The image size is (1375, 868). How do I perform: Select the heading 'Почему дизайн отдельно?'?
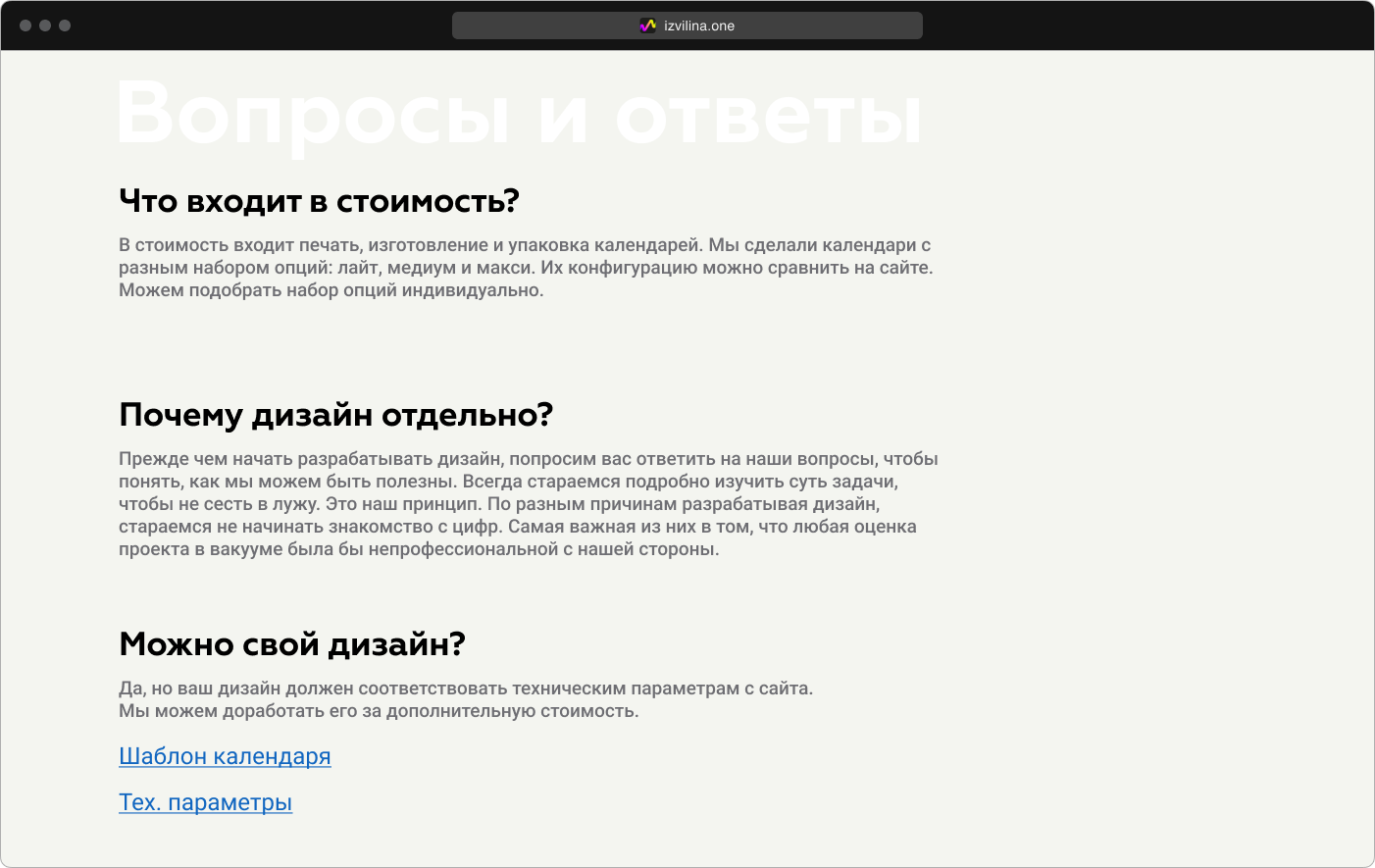335,413
